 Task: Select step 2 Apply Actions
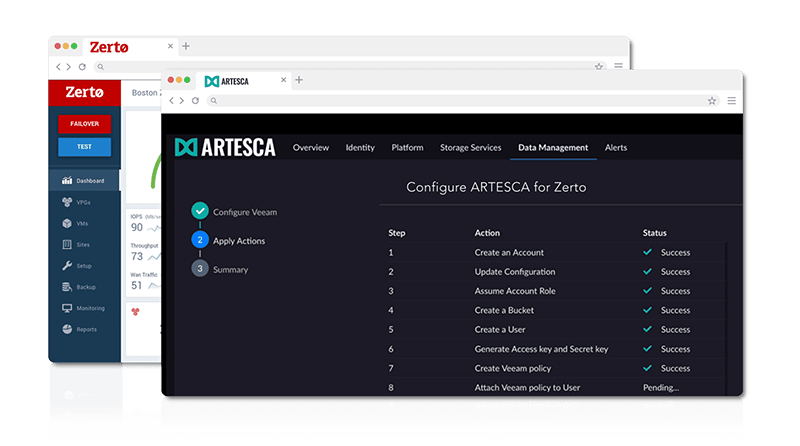[x=229, y=240]
